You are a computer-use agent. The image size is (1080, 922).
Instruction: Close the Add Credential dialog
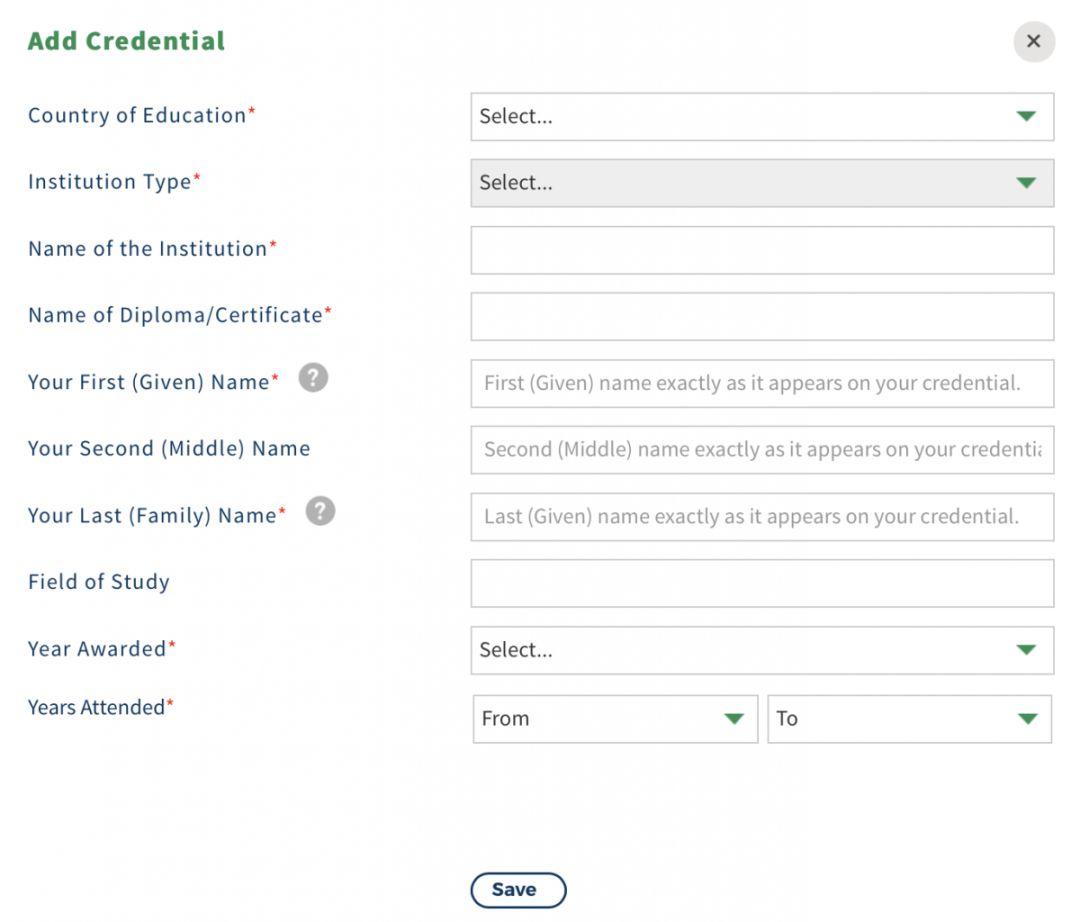(x=1034, y=41)
